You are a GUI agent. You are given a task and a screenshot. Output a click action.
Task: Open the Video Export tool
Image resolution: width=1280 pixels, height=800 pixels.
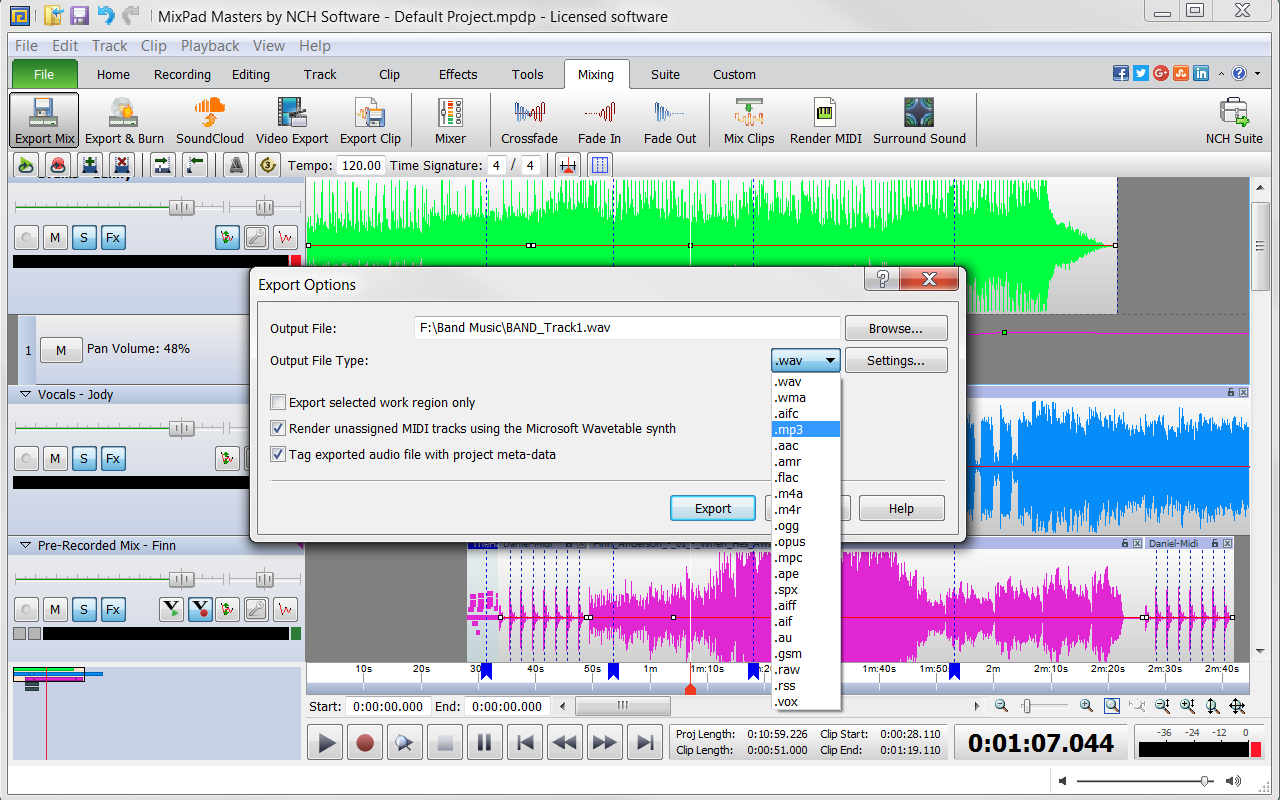[292, 121]
